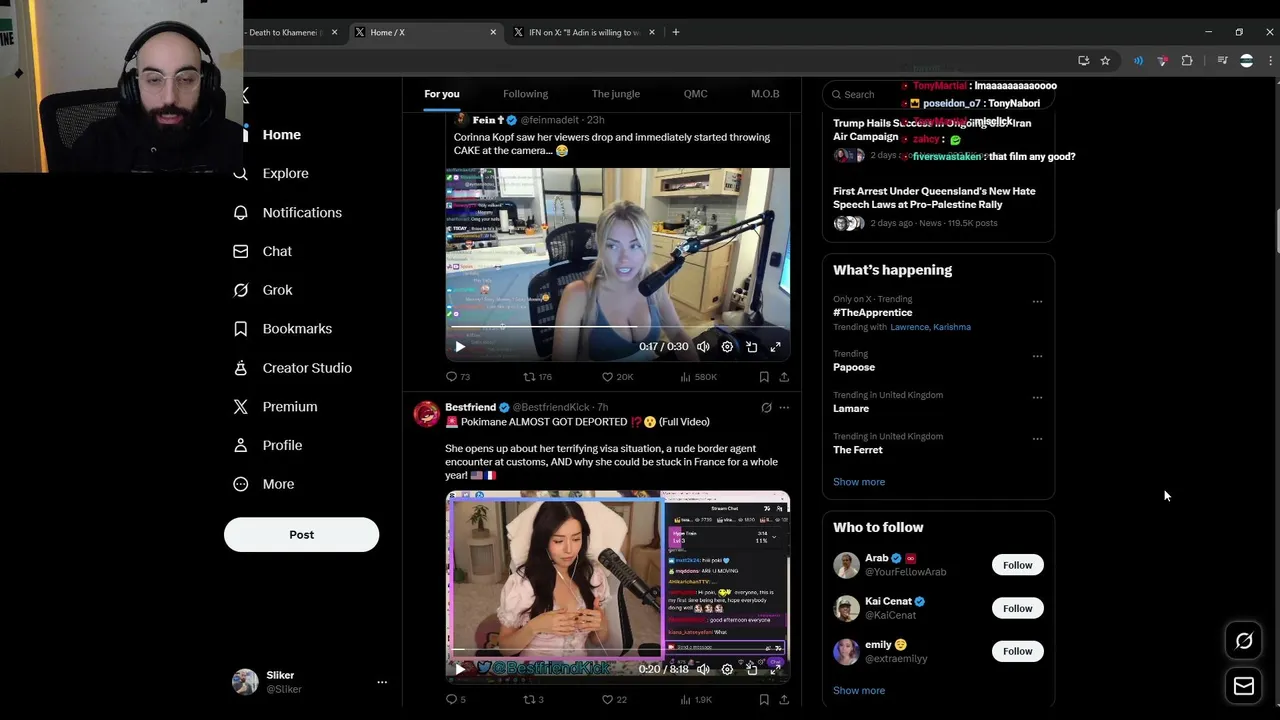Open settings gear on Corinna Kopf video

(x=727, y=347)
